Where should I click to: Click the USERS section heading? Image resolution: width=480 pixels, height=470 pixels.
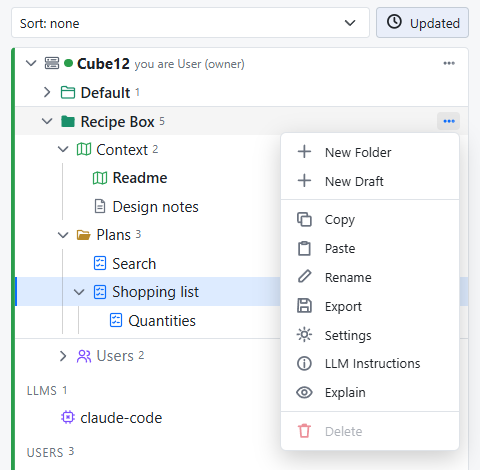45,452
